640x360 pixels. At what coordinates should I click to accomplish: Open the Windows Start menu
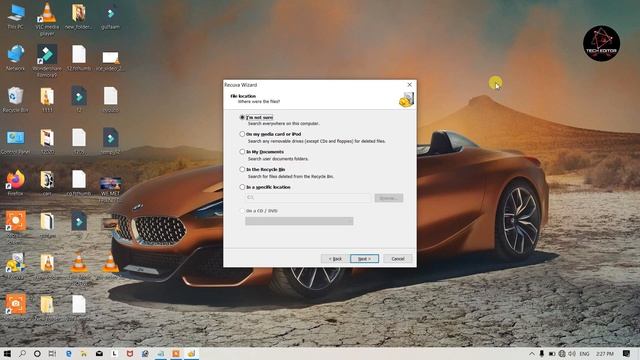coord(7,353)
